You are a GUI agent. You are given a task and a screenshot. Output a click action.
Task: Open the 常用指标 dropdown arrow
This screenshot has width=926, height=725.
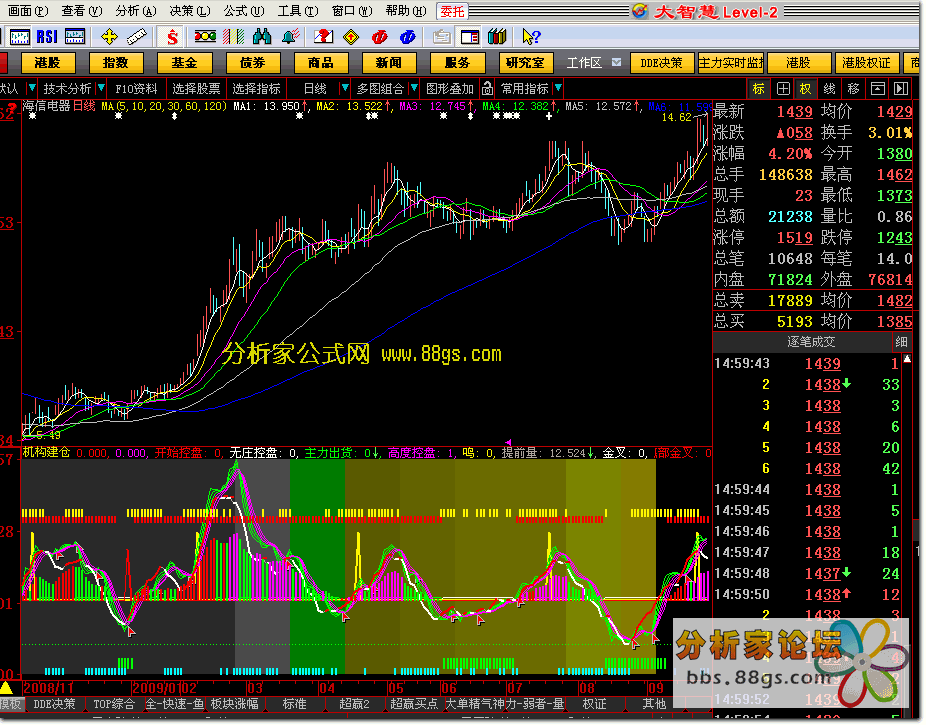pyautogui.click(x=558, y=89)
